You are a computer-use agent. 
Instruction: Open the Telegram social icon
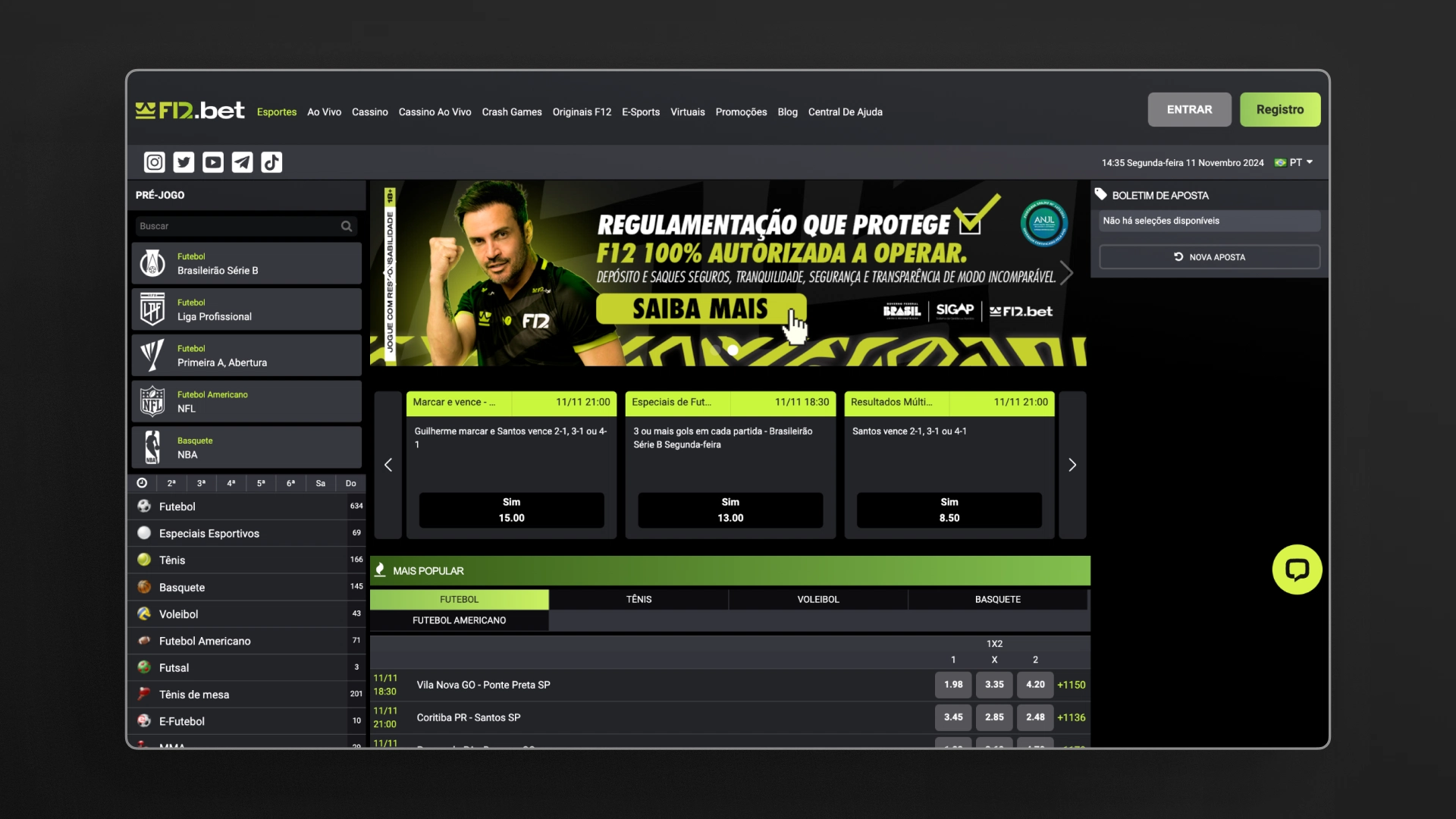coord(243,162)
